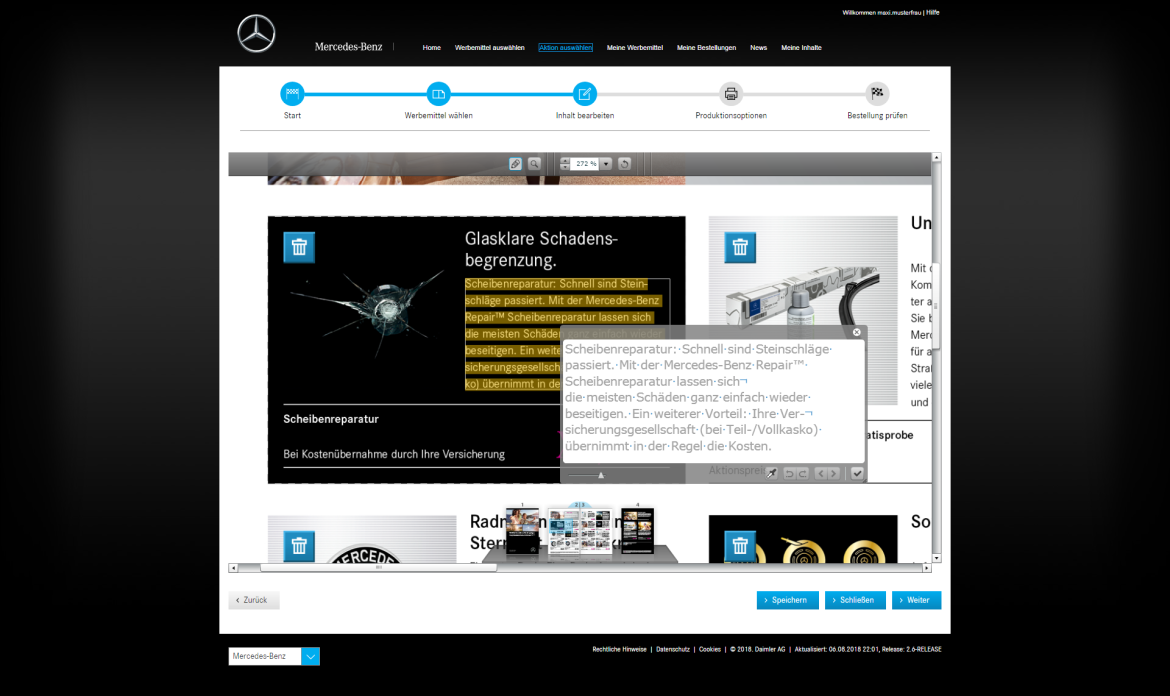Click trash icon on the Radnabenabdeckung block
Viewport: 1170px width, 696px height.
coord(299,546)
